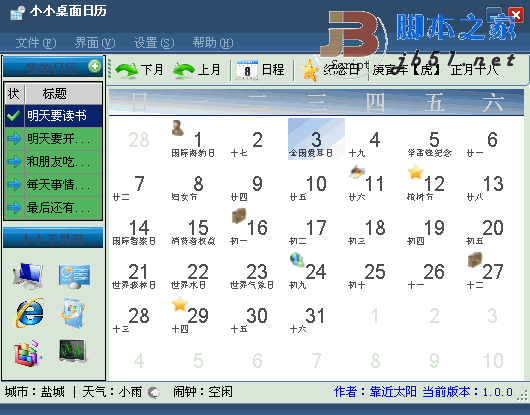Click the 当前版本：1.0.0 text
The width and height of the screenshot is (530, 415).
(x=467, y=392)
